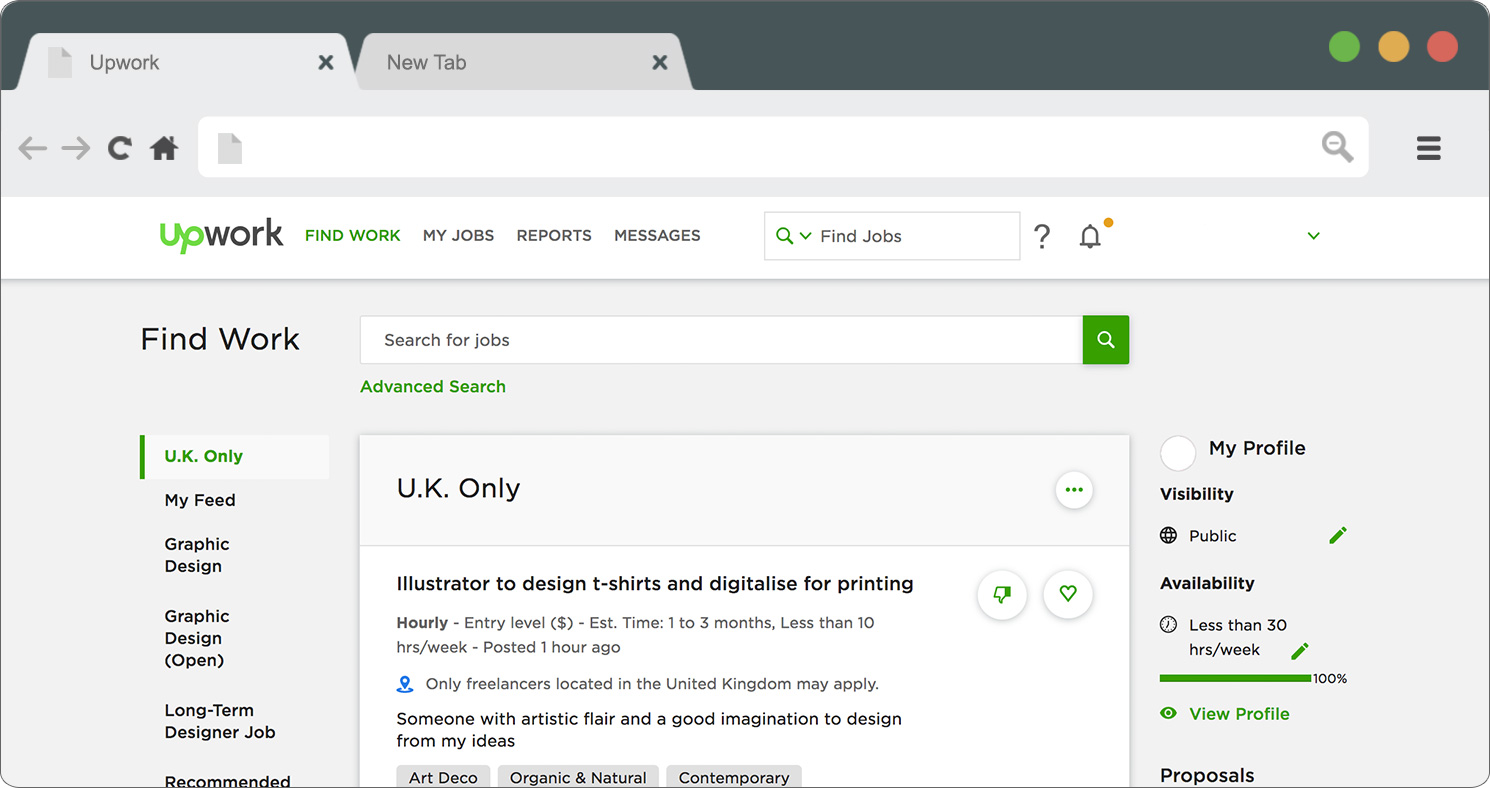The height and width of the screenshot is (788, 1490).
Task: Open U.K. Only feed options (three dots)
Action: pyautogui.click(x=1073, y=490)
